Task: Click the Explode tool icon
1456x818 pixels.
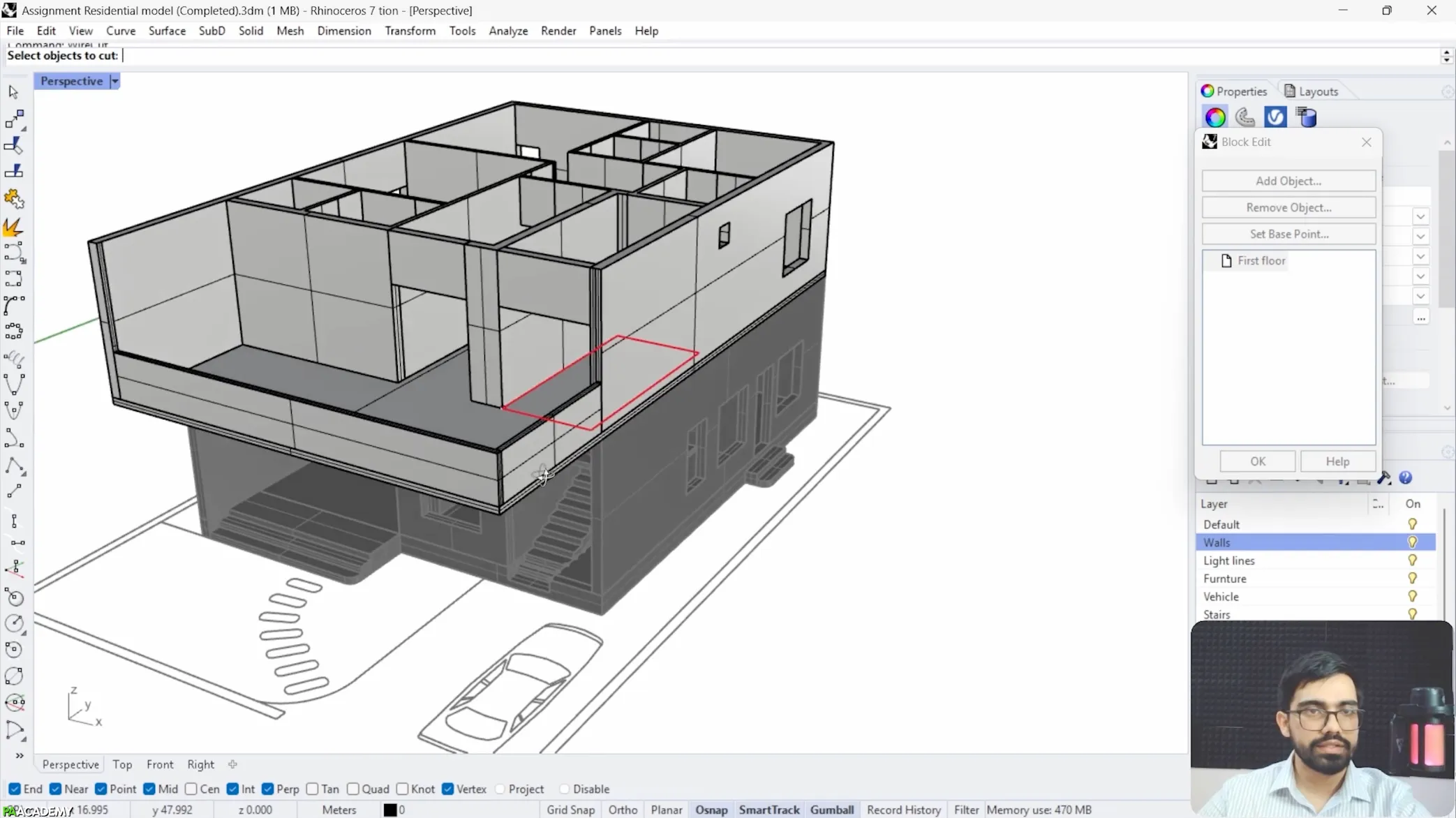Action: [14, 227]
